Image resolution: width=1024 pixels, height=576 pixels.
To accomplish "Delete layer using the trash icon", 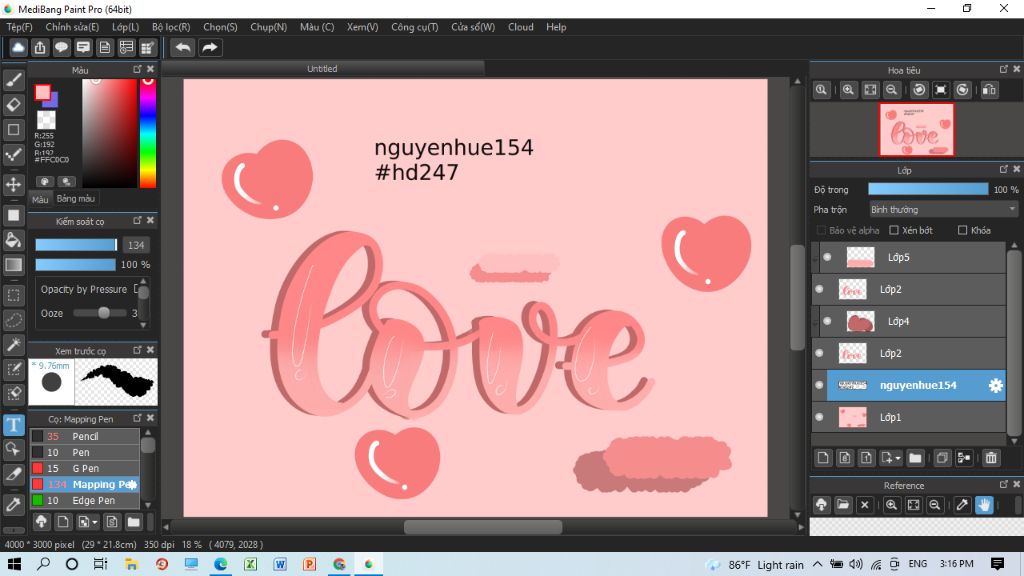I will (x=991, y=458).
